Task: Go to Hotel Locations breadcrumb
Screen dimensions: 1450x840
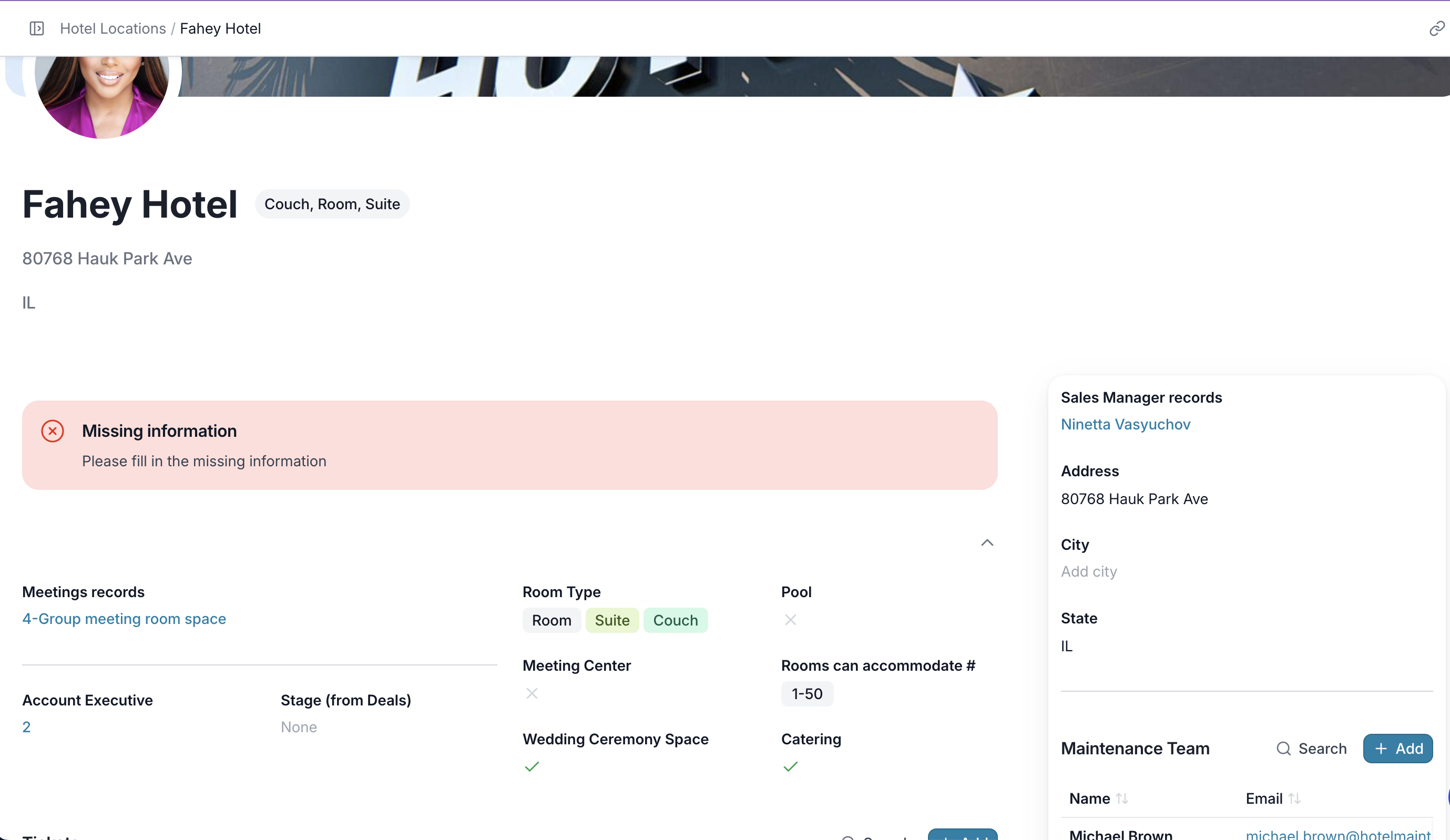Action: (x=113, y=28)
